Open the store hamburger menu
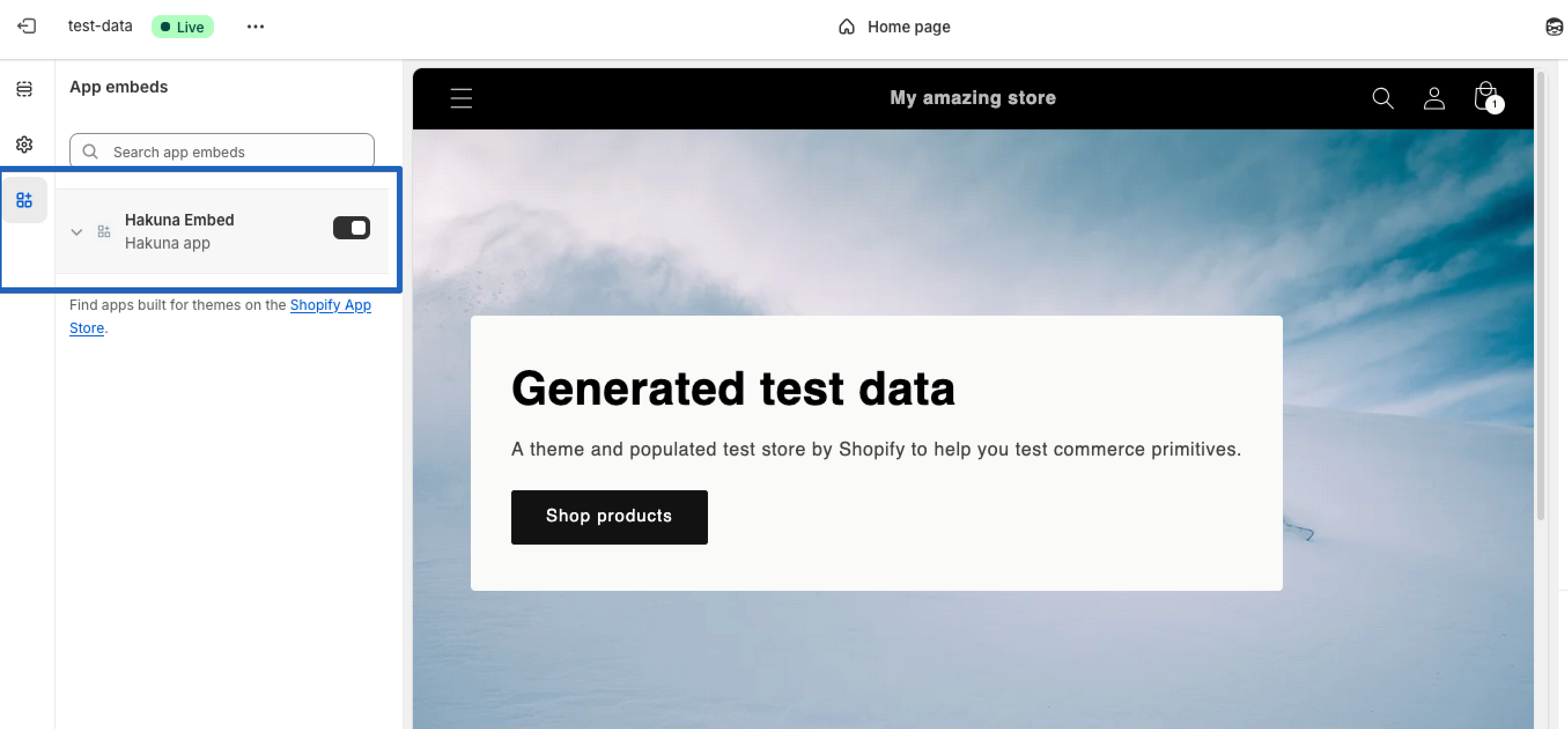Image resolution: width=1568 pixels, height=729 pixels. (461, 98)
